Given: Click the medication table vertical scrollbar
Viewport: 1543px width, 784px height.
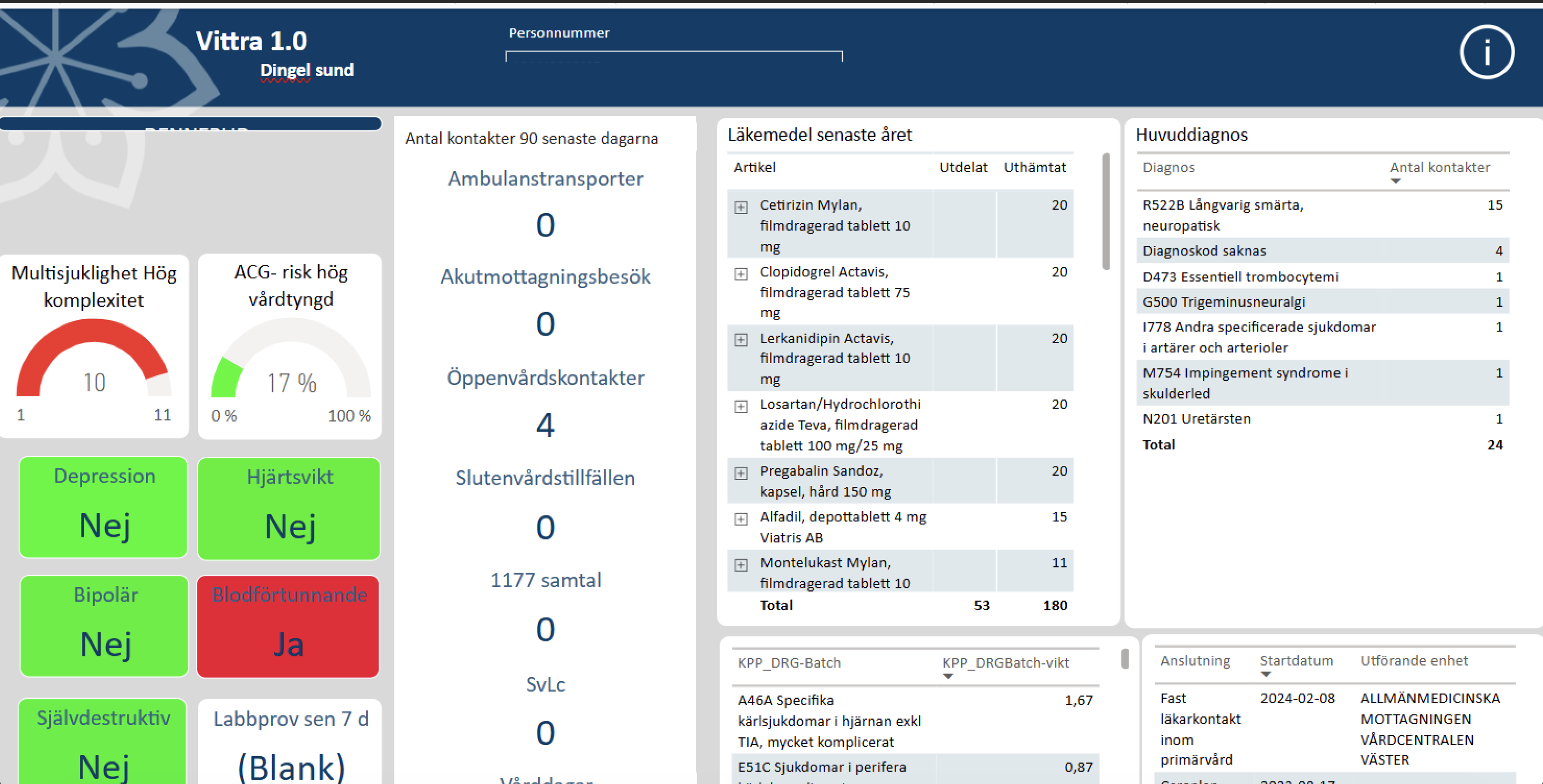Looking at the screenshot, I should [1106, 211].
